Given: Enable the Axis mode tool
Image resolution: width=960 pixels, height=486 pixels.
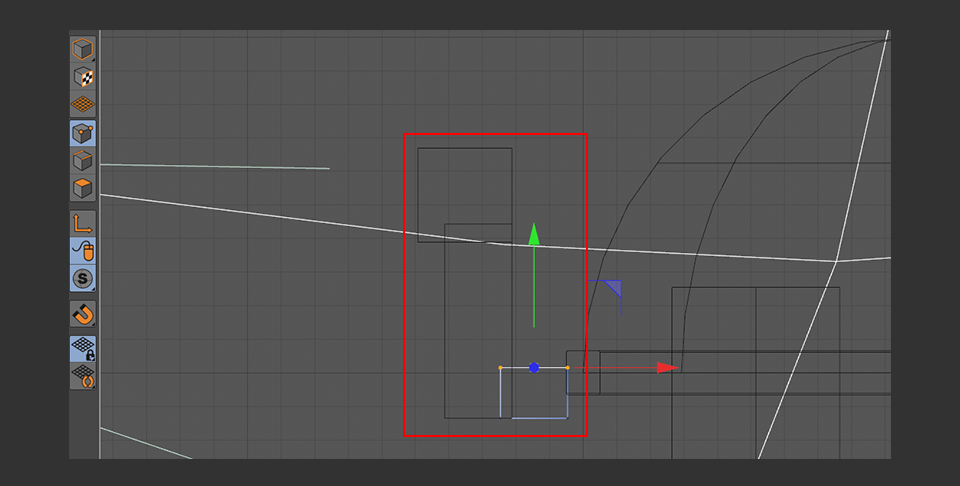Looking at the screenshot, I should click(83, 223).
